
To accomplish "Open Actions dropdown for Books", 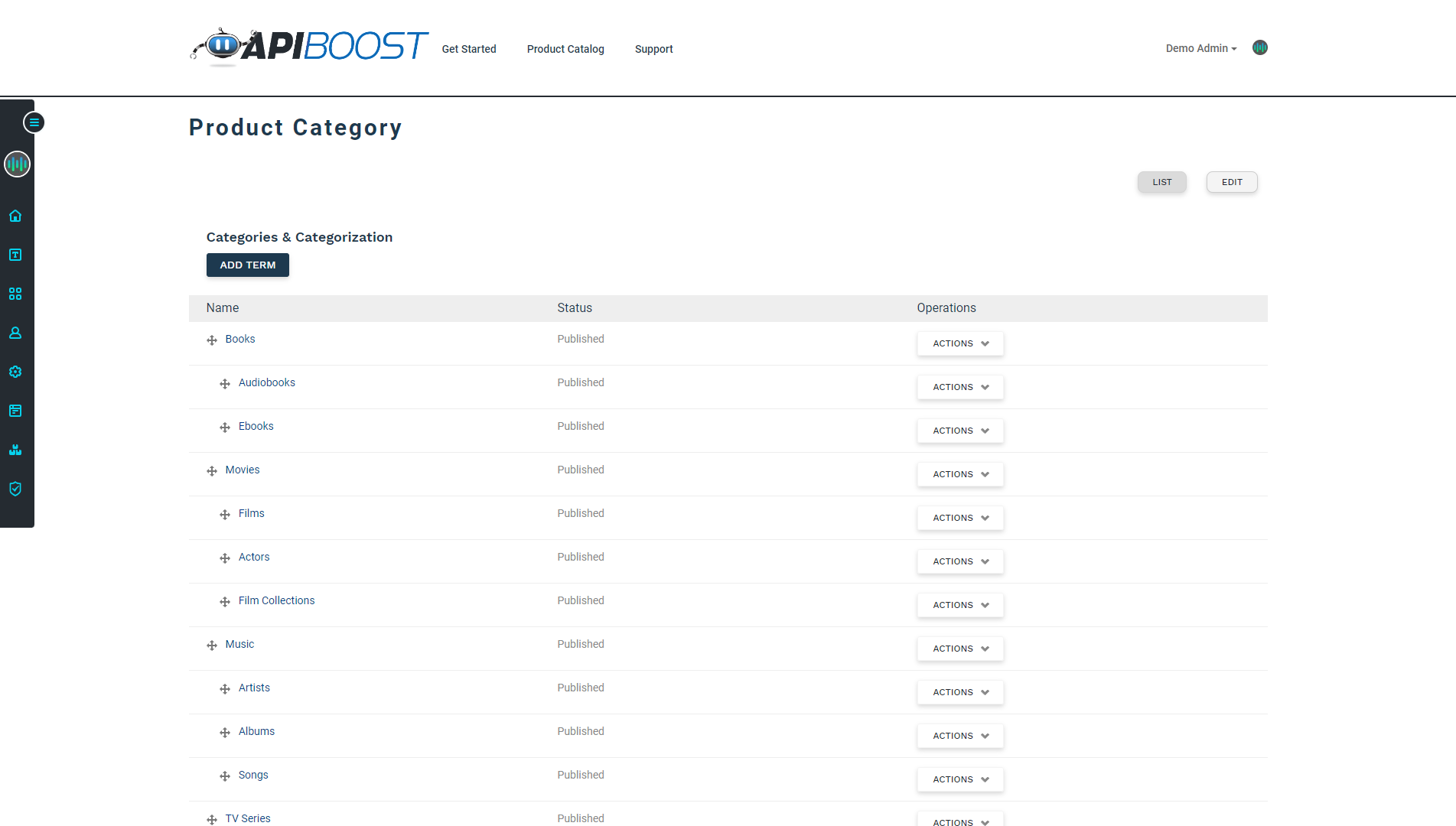I will click(x=960, y=343).
